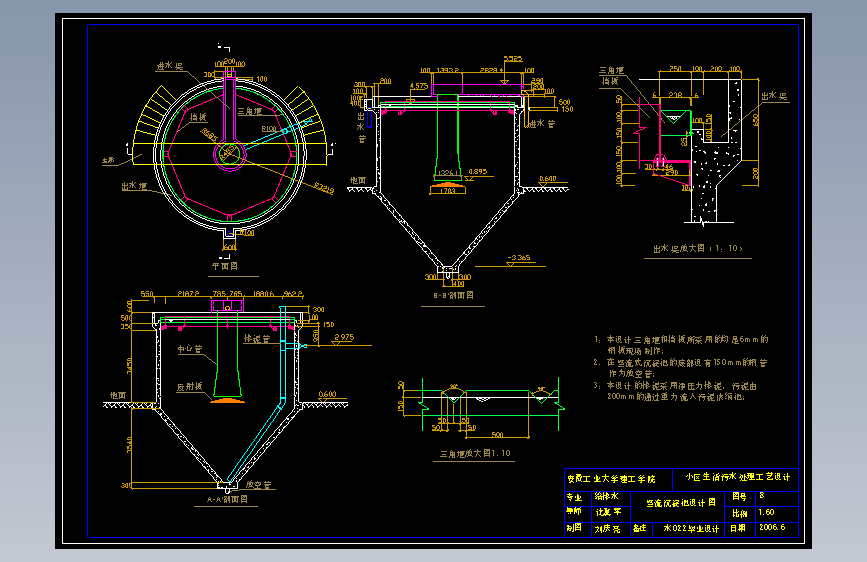The width and height of the screenshot is (867, 562).
Task: Click the 1:60 scale value
Action: [766, 512]
